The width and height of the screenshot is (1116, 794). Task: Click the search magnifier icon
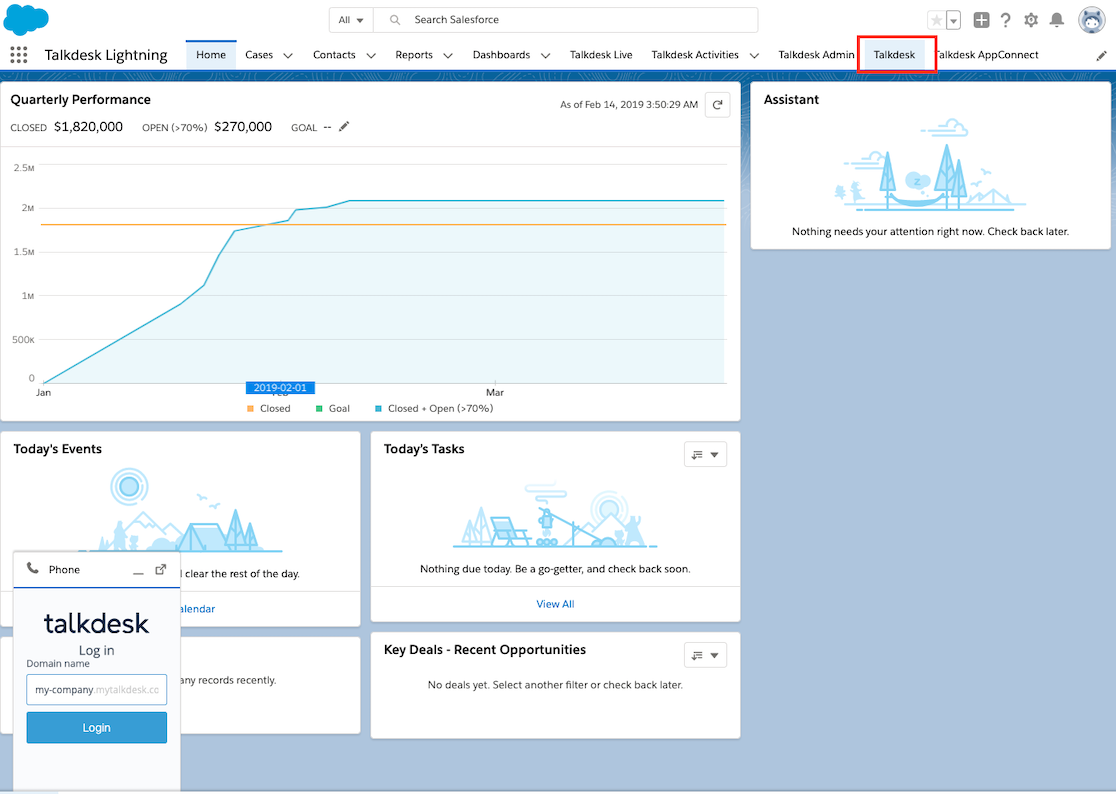point(395,20)
